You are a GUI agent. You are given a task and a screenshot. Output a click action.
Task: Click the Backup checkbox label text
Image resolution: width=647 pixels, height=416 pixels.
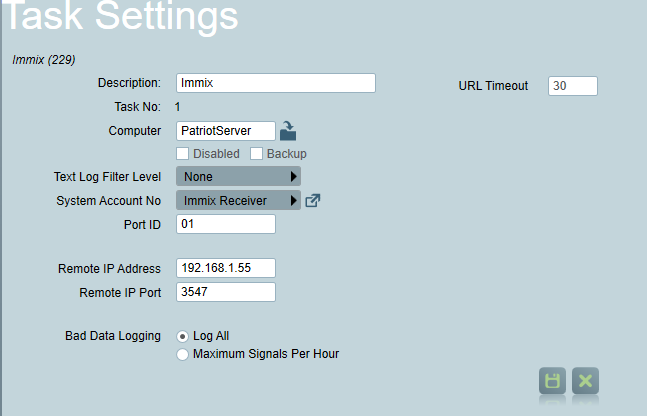287,154
